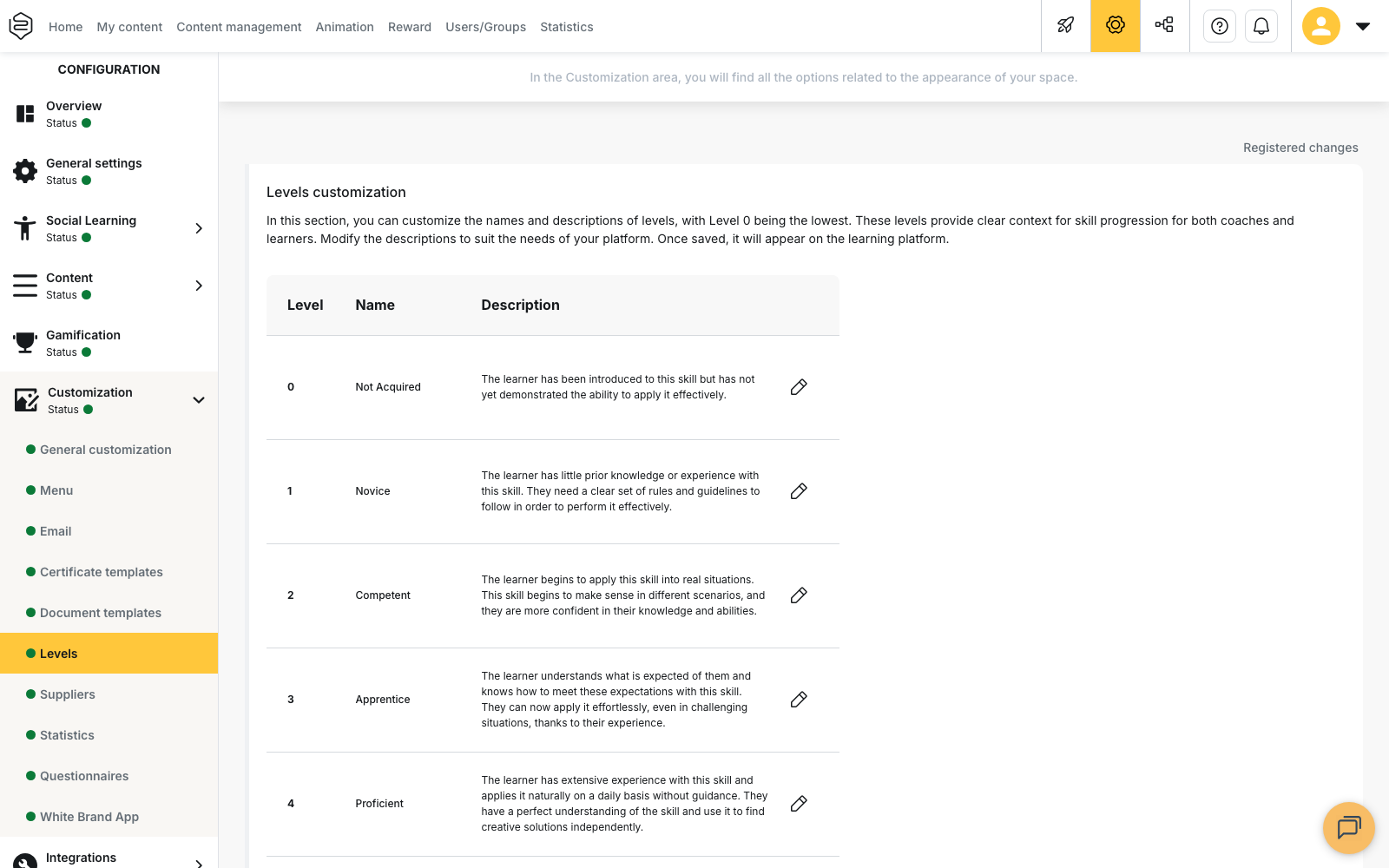
Task: Select the Levels sidebar item
Action: pos(109,654)
